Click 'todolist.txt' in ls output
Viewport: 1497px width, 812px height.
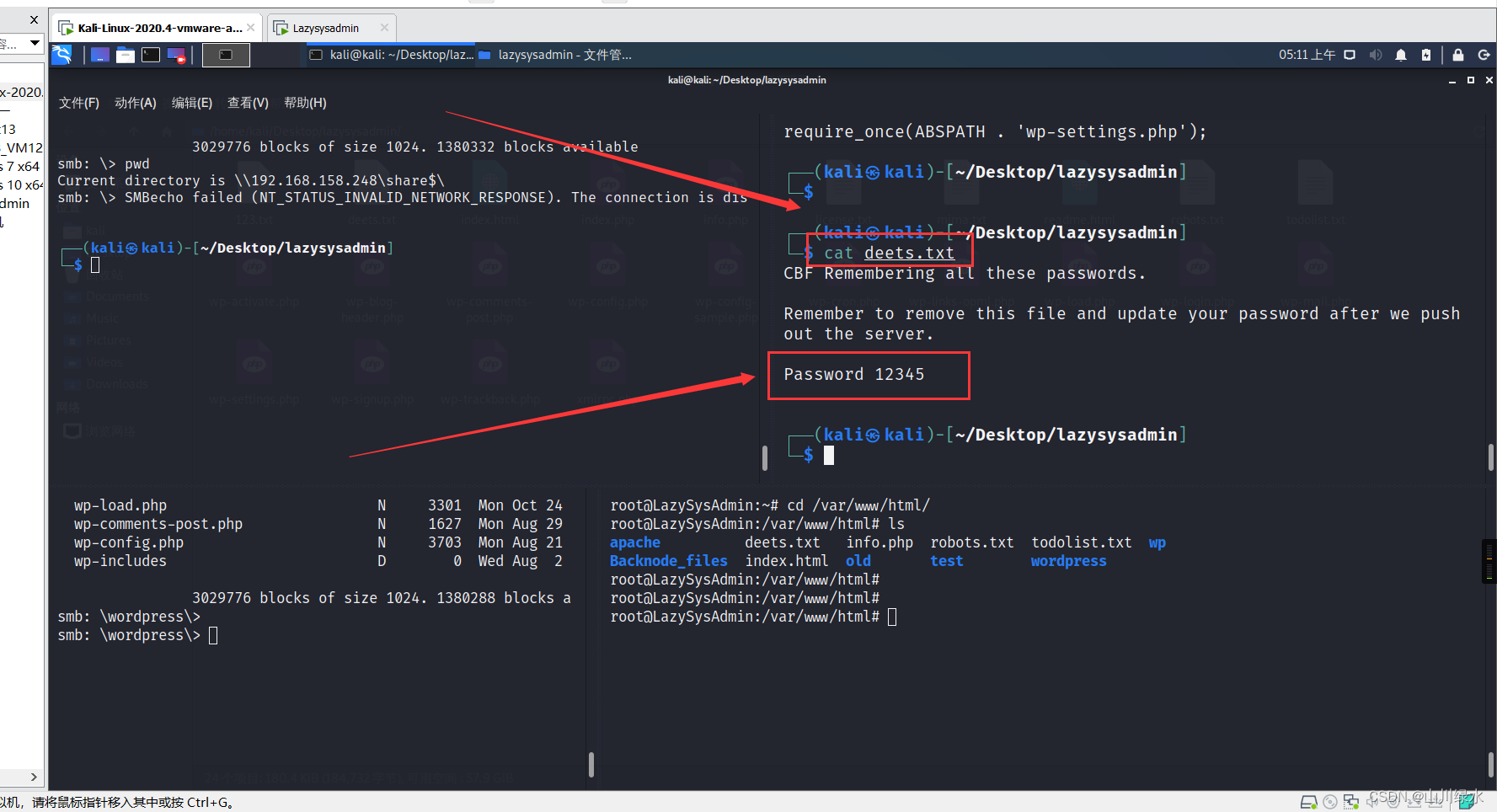[1081, 542]
